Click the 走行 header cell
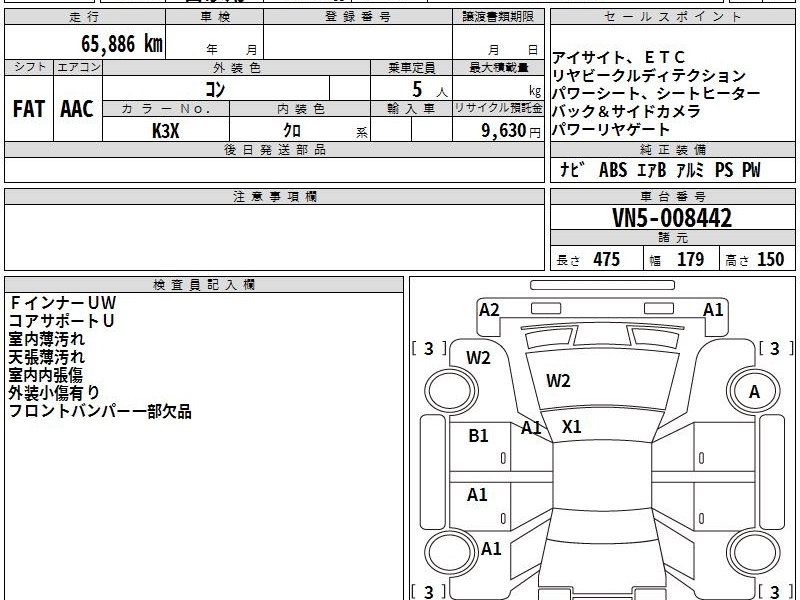Image resolution: width=800 pixels, height=600 pixels. (x=85, y=17)
